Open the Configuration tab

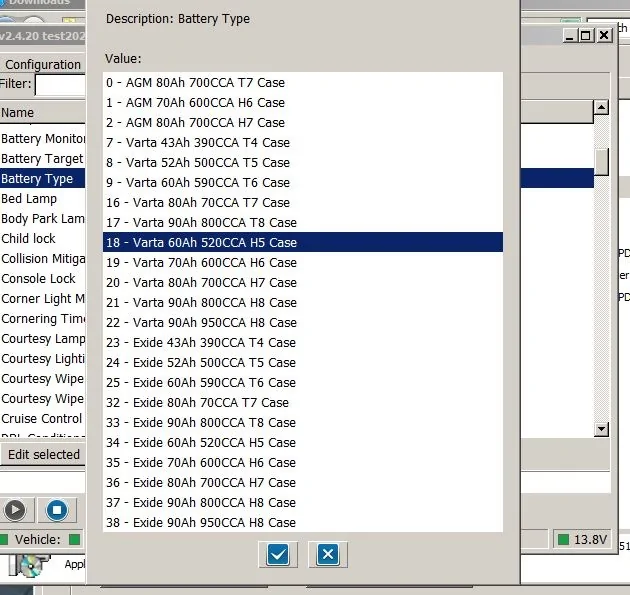point(43,64)
